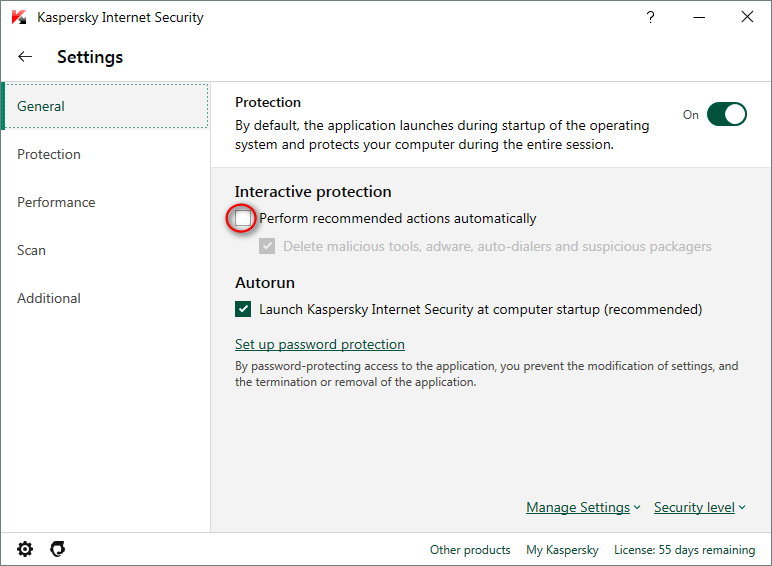Switch to the Protection settings section

point(49,154)
